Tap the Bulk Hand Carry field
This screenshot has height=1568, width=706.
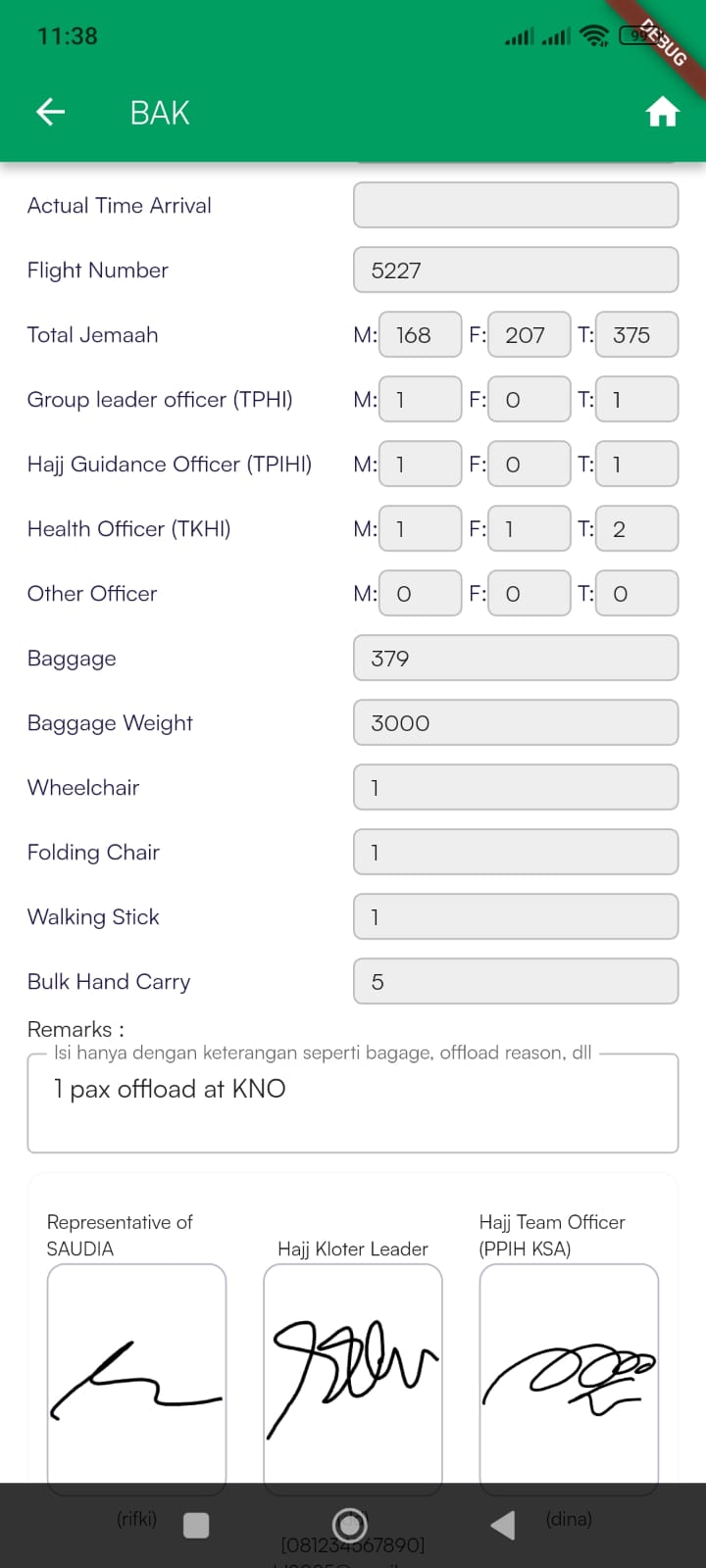click(515, 982)
